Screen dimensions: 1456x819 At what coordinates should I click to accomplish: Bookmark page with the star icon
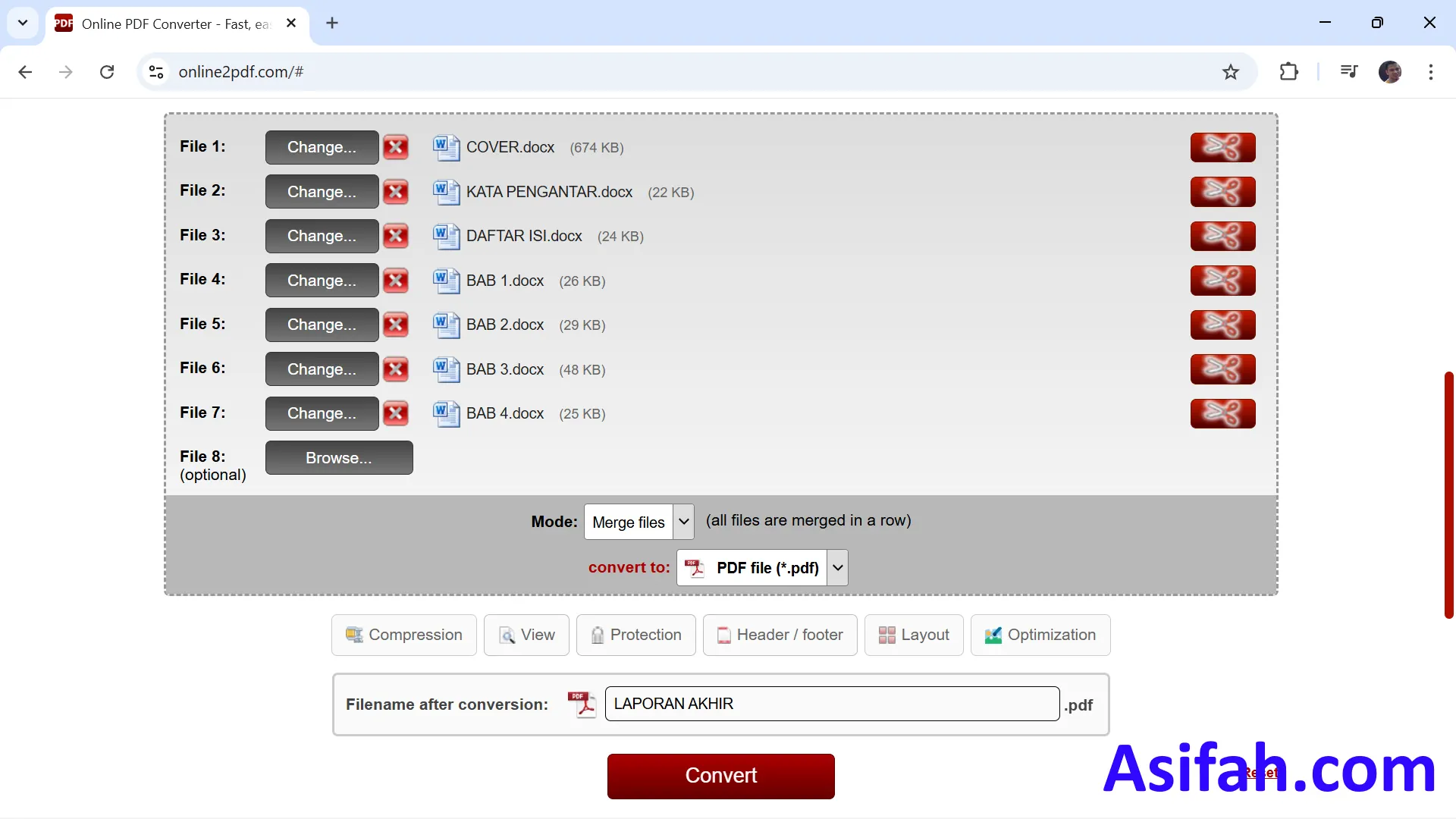(x=1230, y=72)
